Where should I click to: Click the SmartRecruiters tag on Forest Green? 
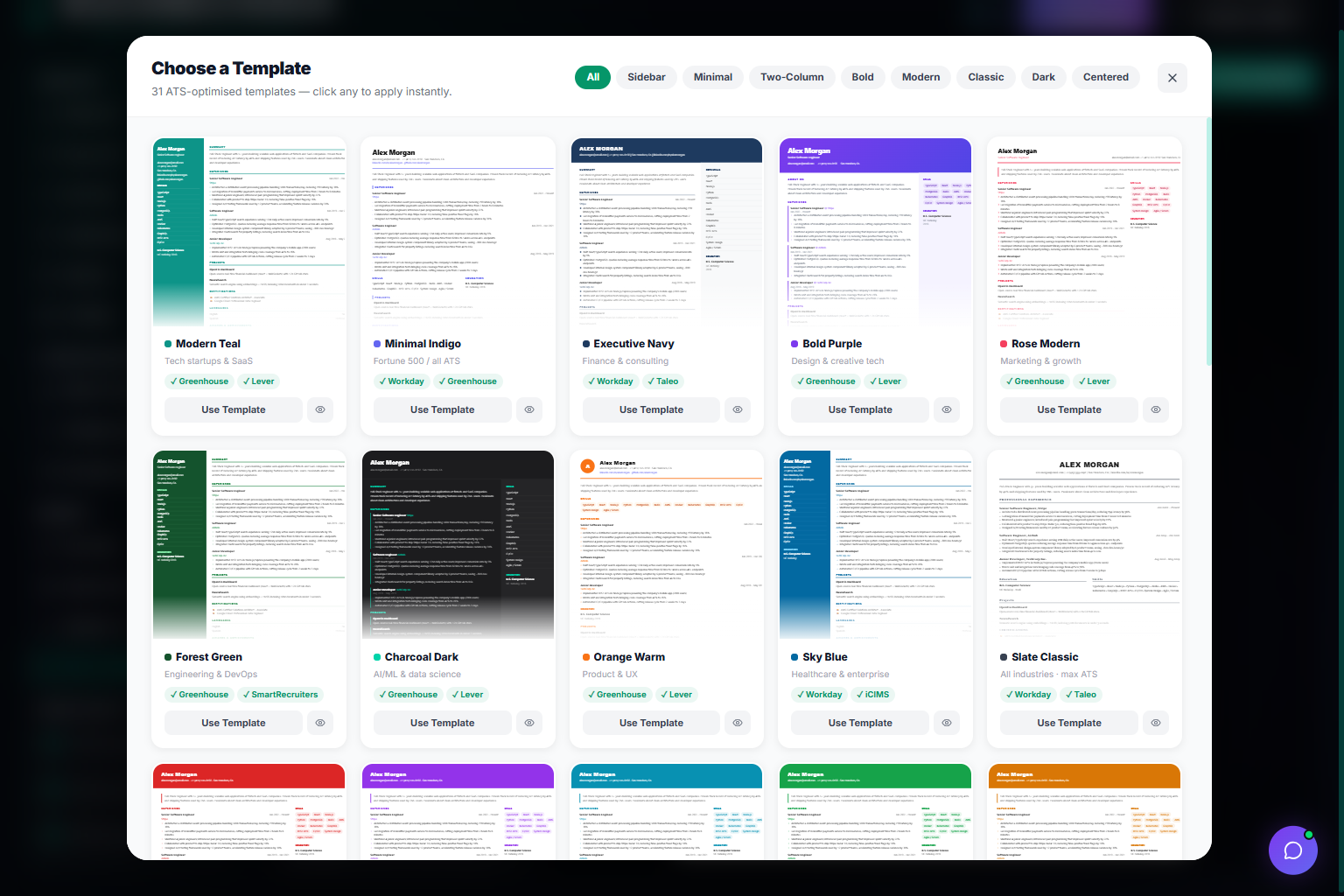point(280,695)
